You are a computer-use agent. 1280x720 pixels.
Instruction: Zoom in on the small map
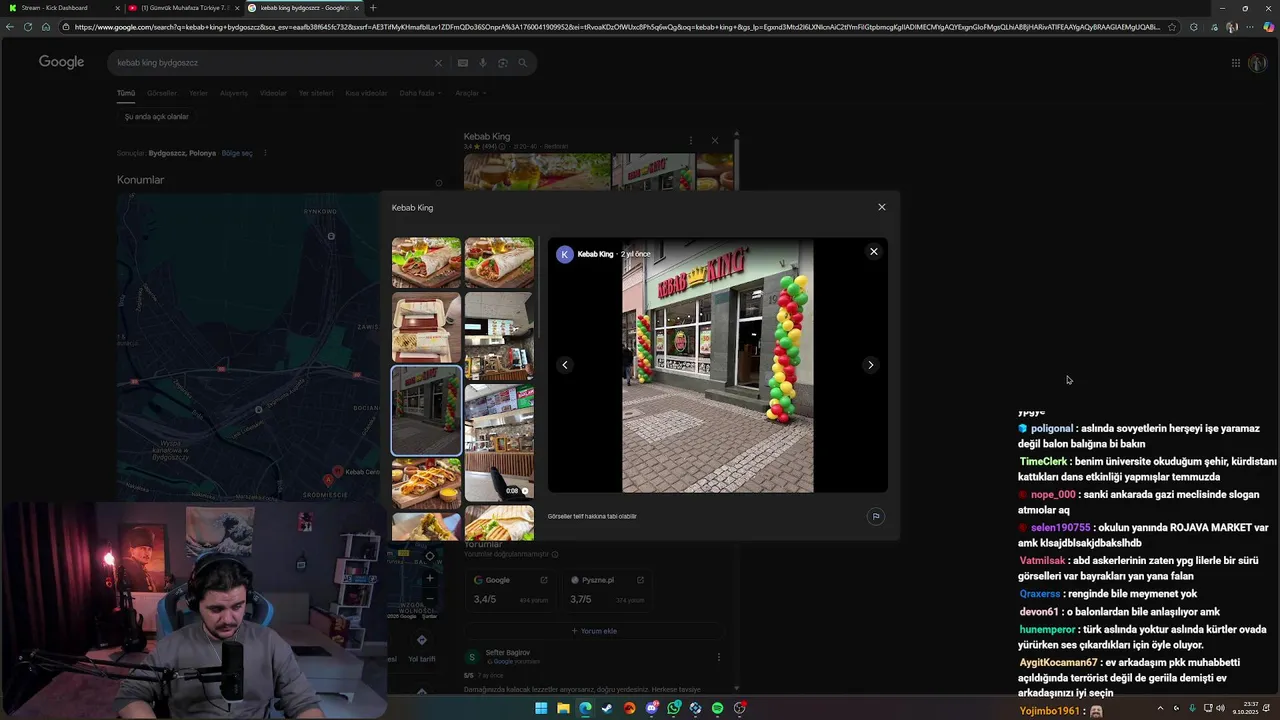tap(430, 577)
